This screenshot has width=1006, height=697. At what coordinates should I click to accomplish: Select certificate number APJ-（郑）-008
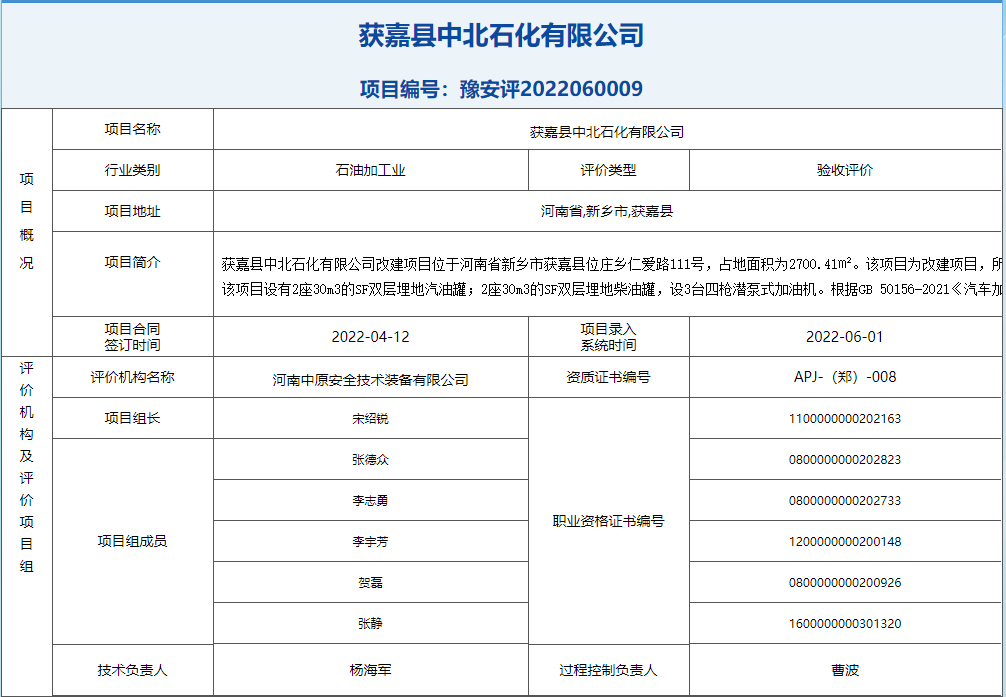[x=845, y=377]
